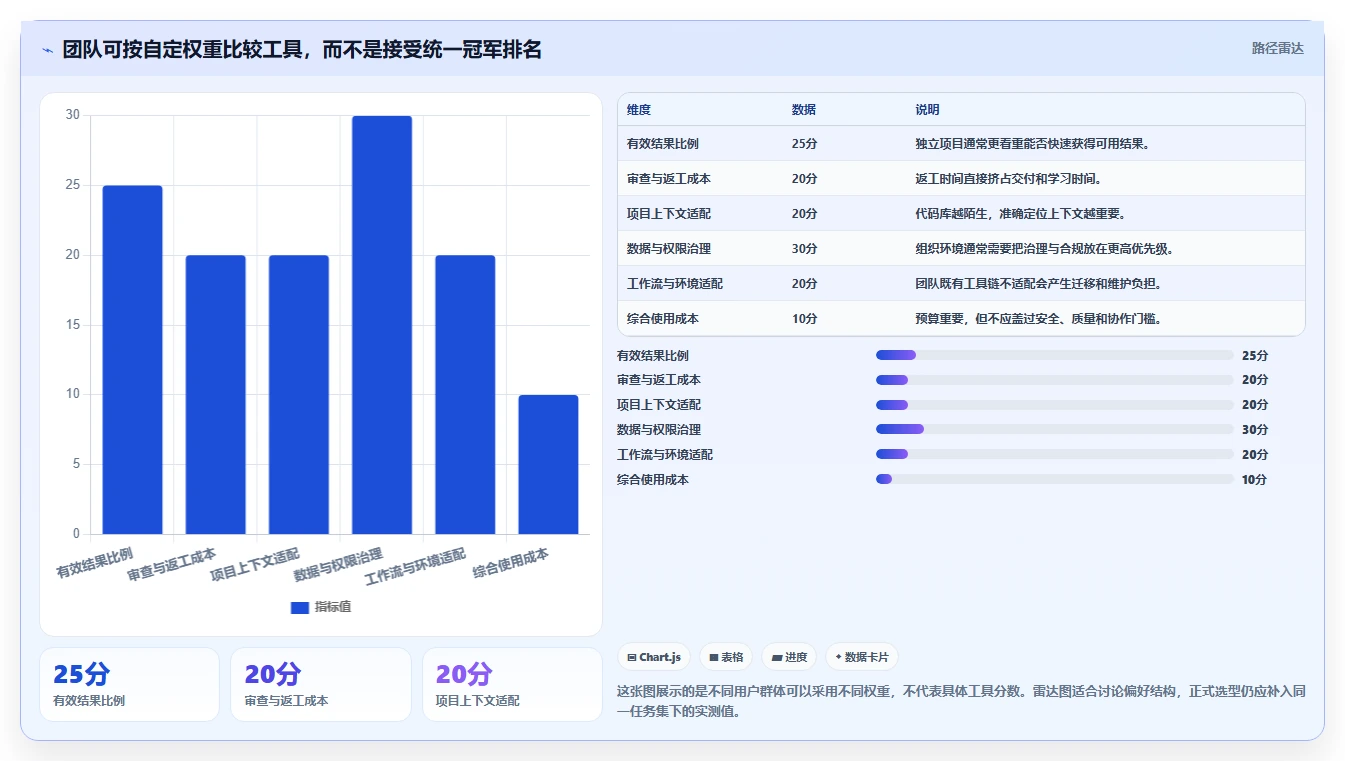Click the 30分 value in the table

click(x=805, y=249)
